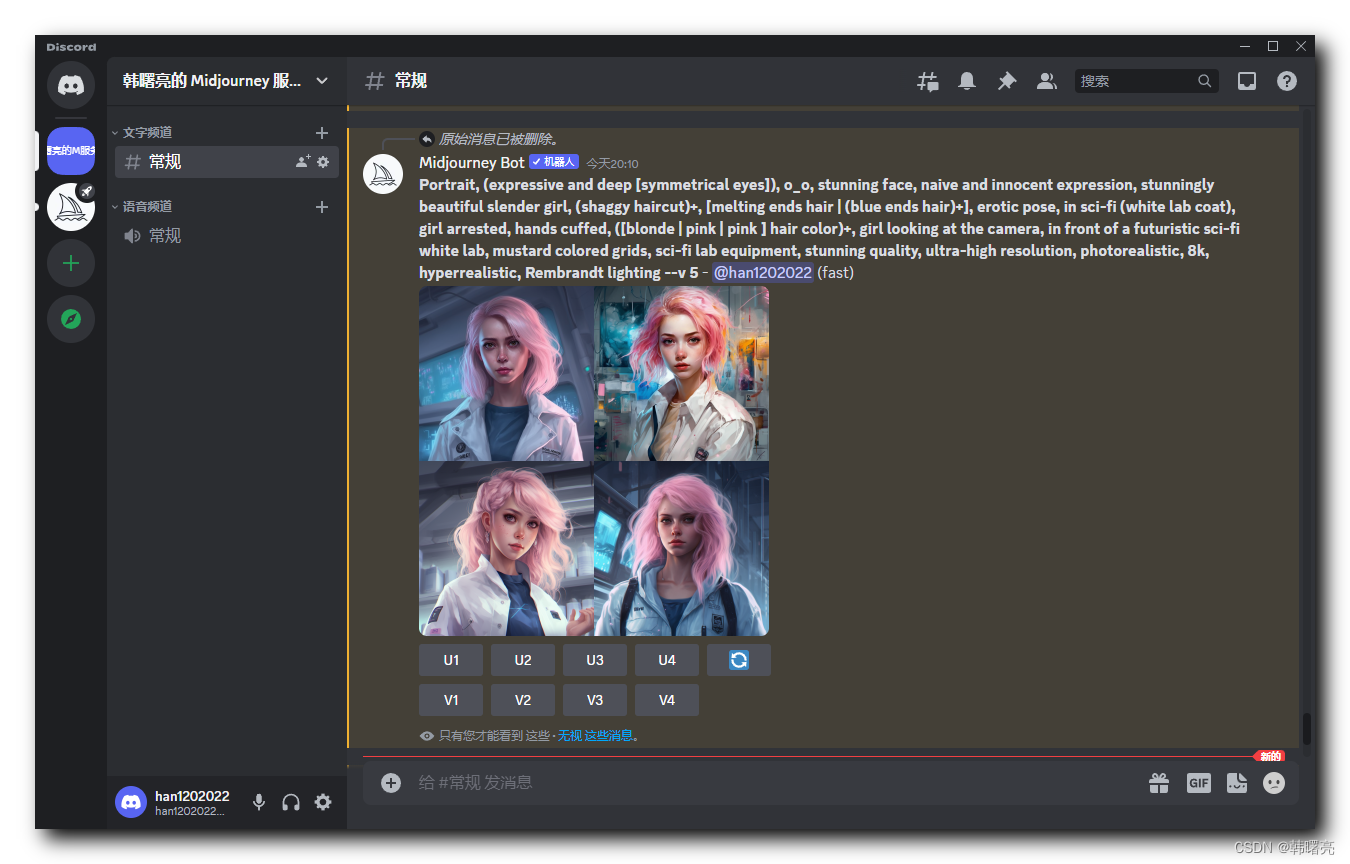The width and height of the screenshot is (1350, 864).
Task: Show pinned messages
Action: (x=1007, y=81)
